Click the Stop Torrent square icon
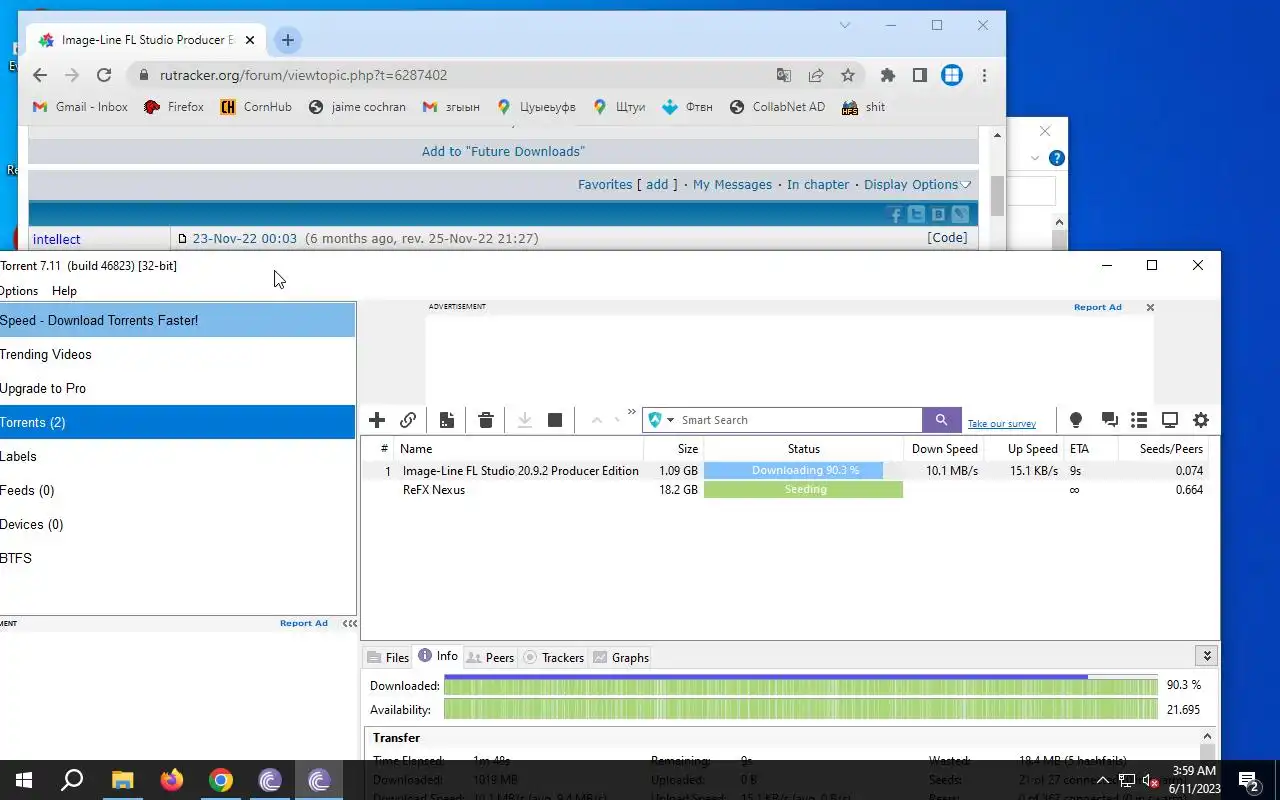The width and height of the screenshot is (1280, 800). point(555,420)
